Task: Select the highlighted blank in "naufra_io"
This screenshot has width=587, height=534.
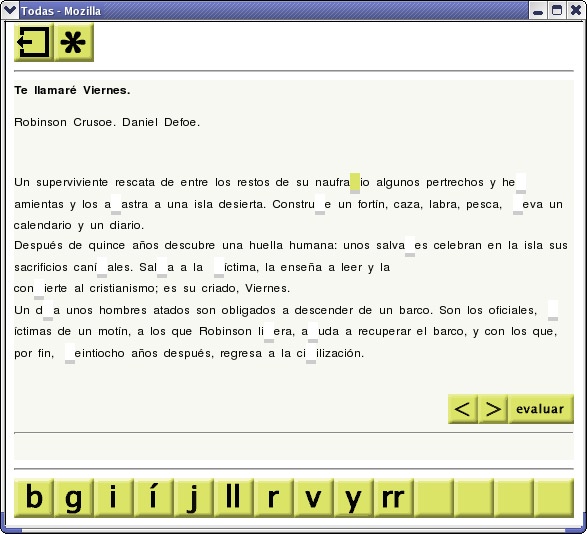Action: [x=355, y=183]
